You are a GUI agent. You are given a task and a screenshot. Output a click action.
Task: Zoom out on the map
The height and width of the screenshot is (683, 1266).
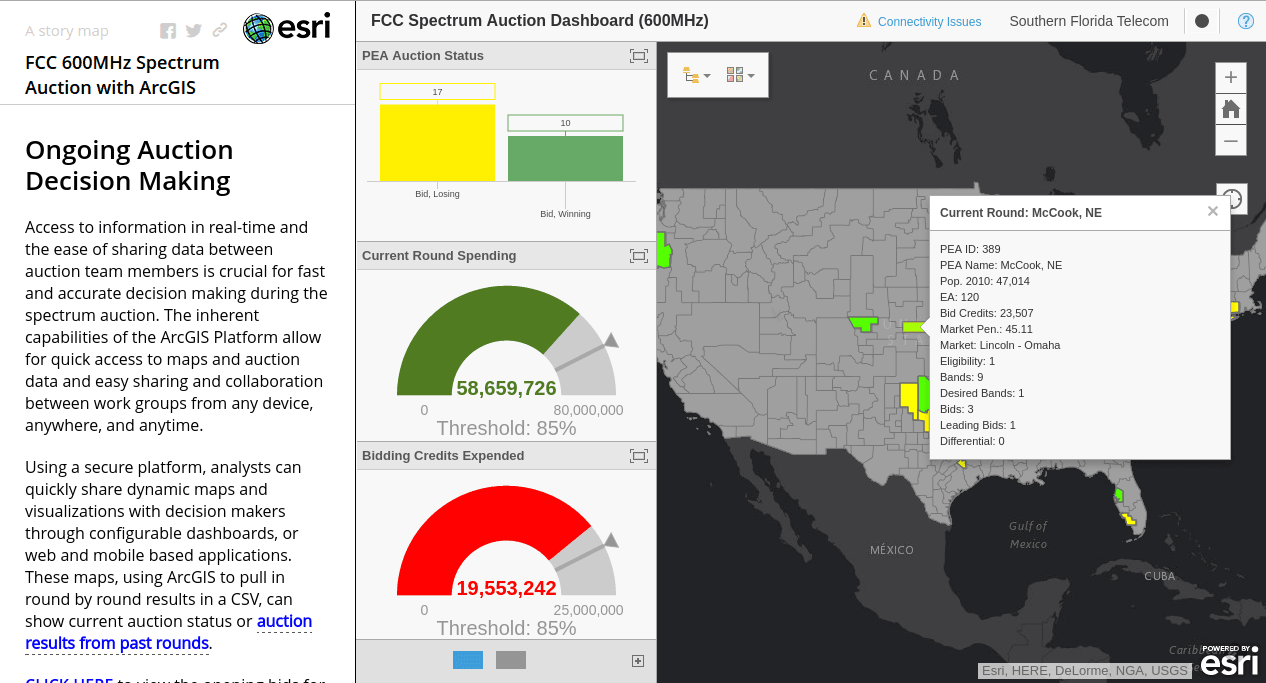(1231, 140)
